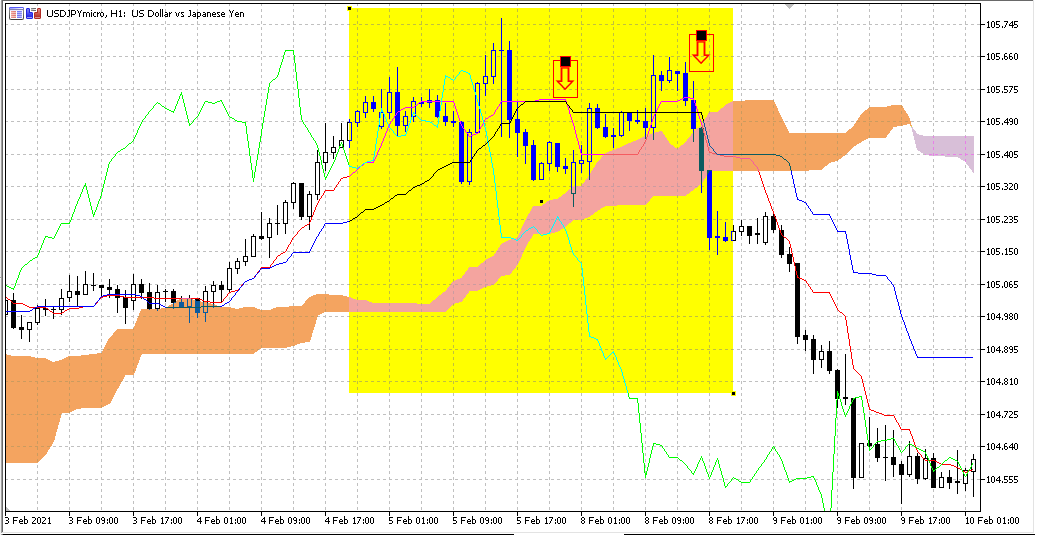Click the 9 Feb 17:00 time label
Image resolution: width=1037 pixels, height=535 pixels.
point(928,521)
